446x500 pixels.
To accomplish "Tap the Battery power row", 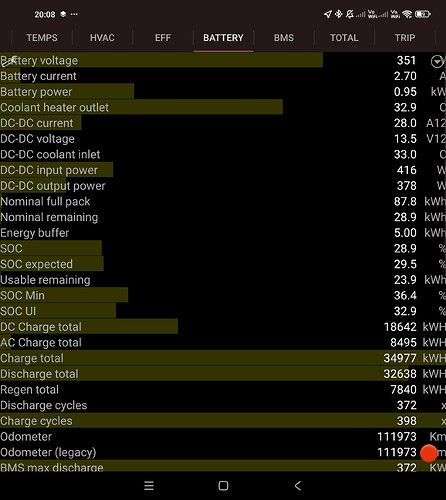I will tap(223, 92).
